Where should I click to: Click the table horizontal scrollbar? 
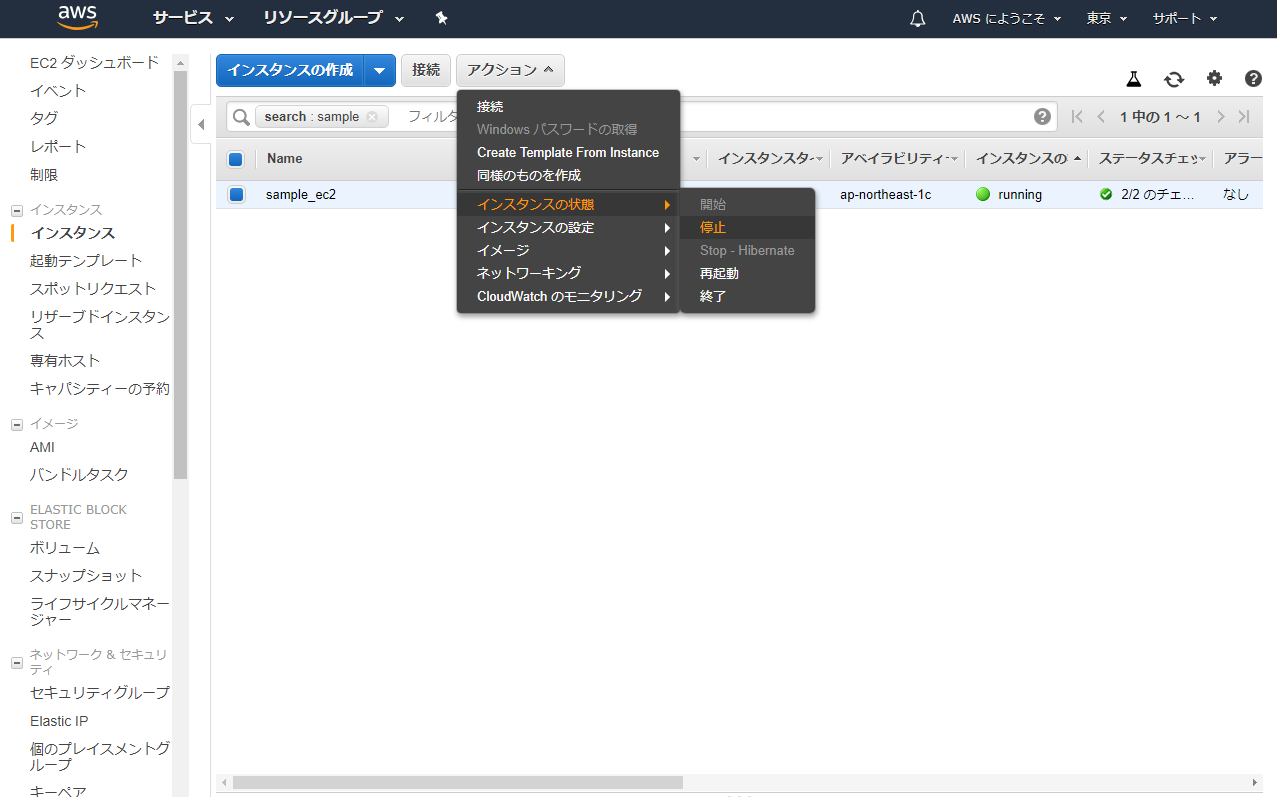click(458, 782)
